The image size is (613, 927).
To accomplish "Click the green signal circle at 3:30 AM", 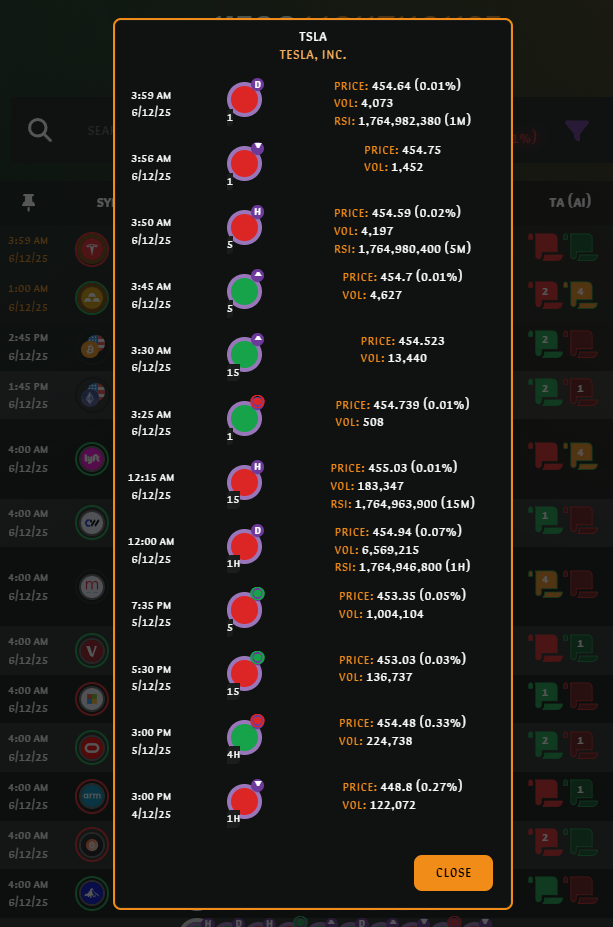I will tap(244, 354).
